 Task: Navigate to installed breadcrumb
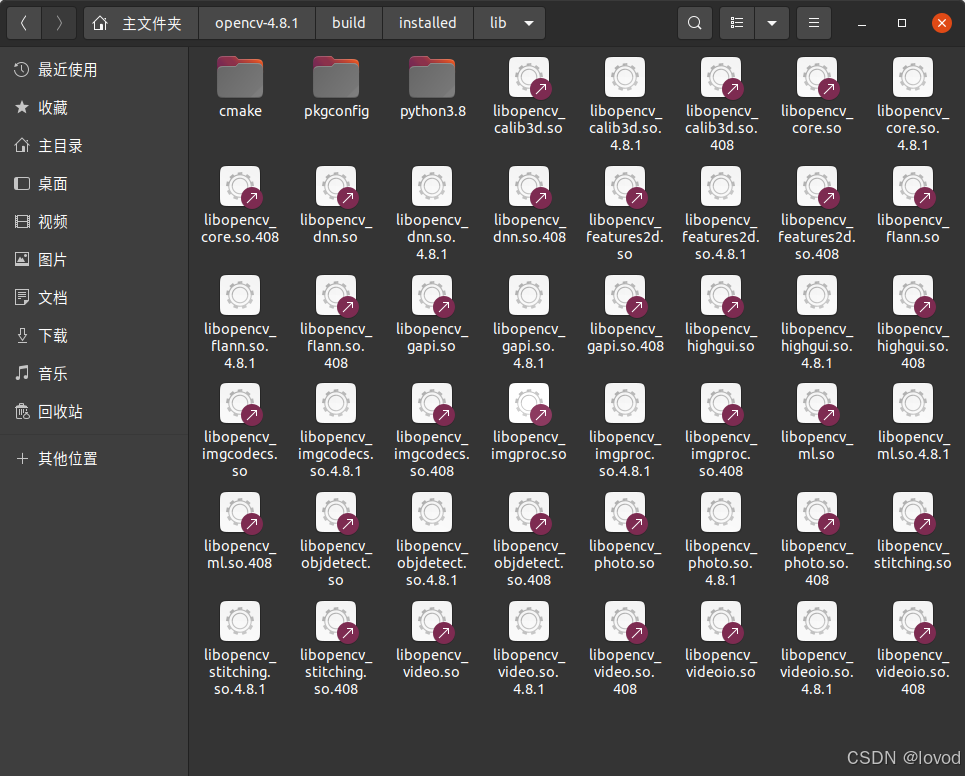coord(428,23)
